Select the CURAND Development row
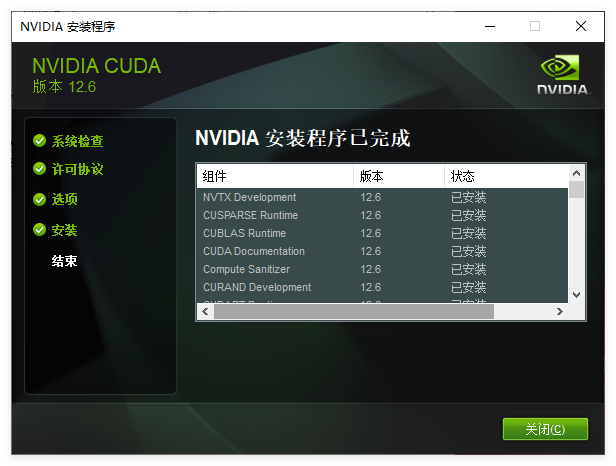Screen dimensions: 616x466 (x=382, y=288)
